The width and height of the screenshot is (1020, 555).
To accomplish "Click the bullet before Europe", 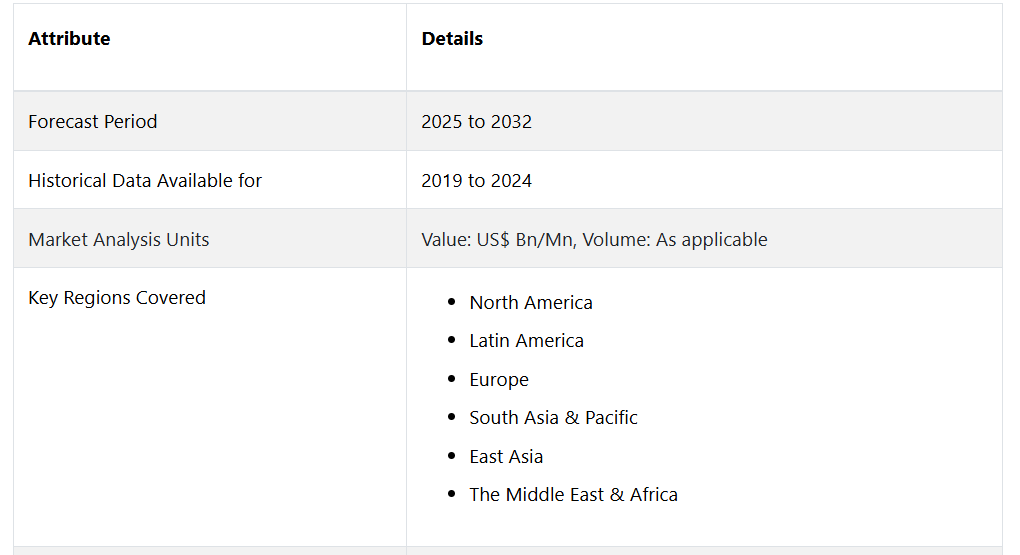I will [451, 379].
